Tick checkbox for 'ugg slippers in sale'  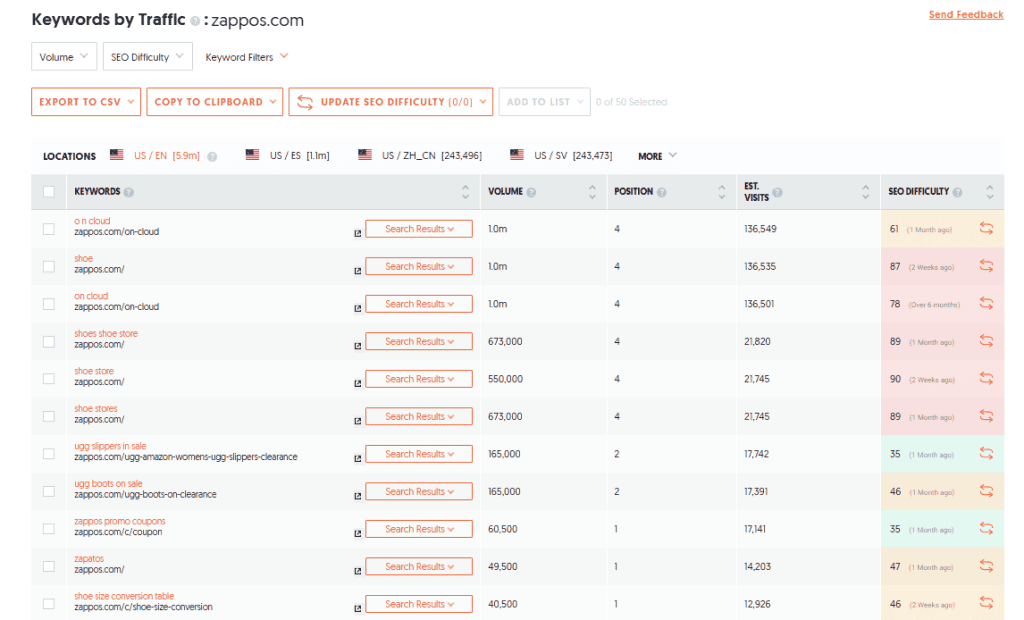pyautogui.click(x=49, y=453)
